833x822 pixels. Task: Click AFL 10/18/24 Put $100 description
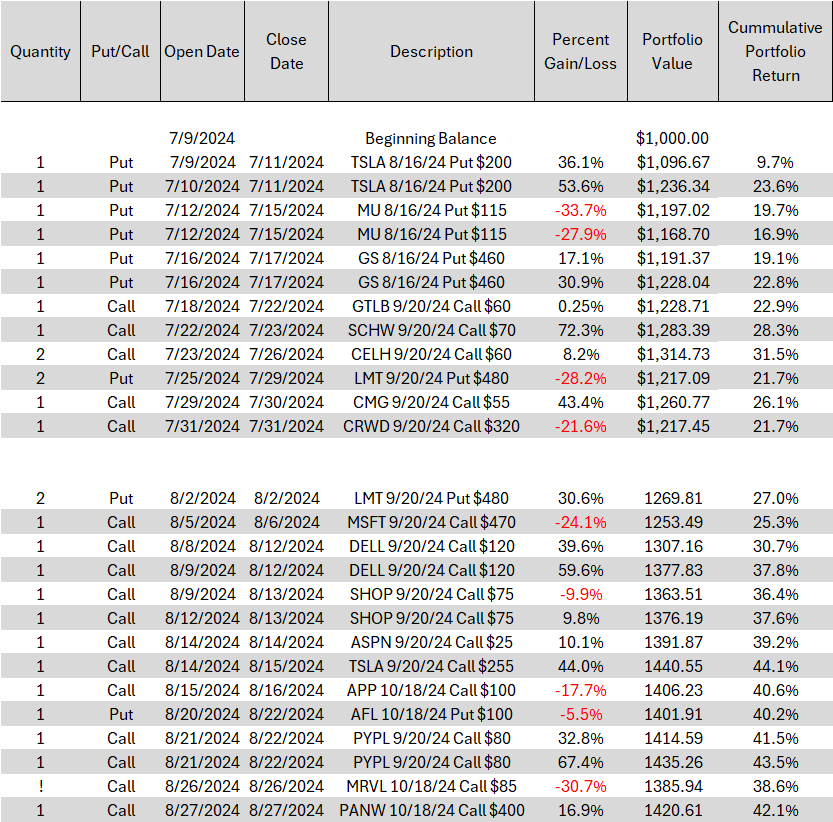point(431,714)
